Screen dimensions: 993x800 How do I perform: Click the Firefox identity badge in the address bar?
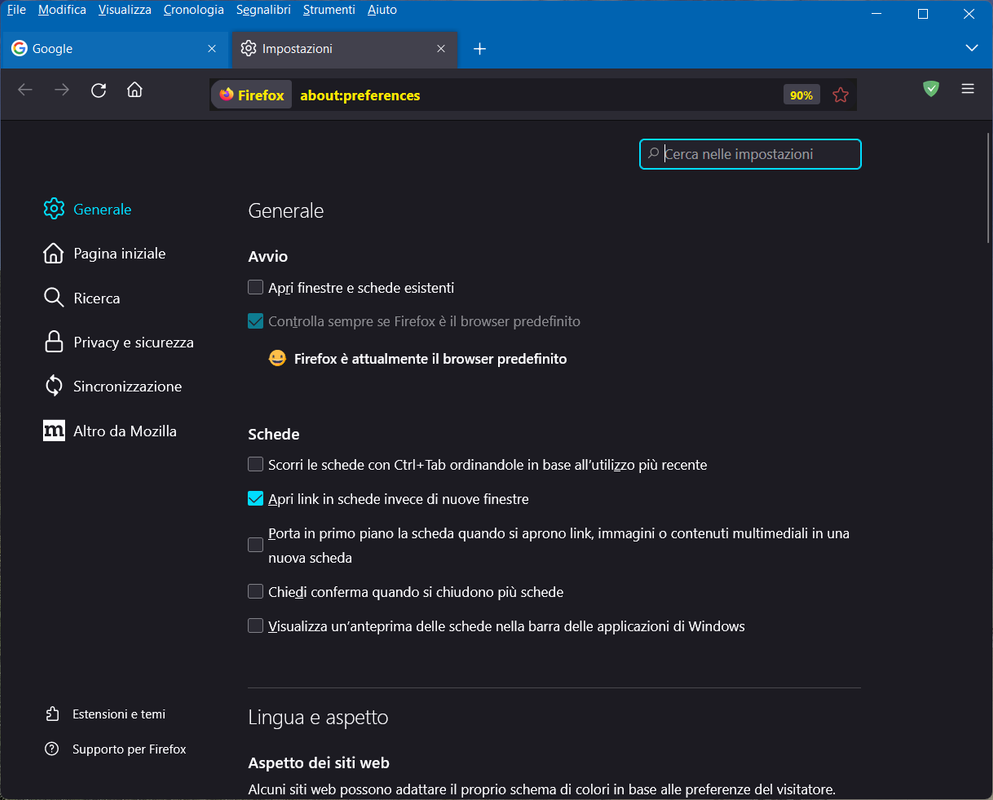pos(251,95)
